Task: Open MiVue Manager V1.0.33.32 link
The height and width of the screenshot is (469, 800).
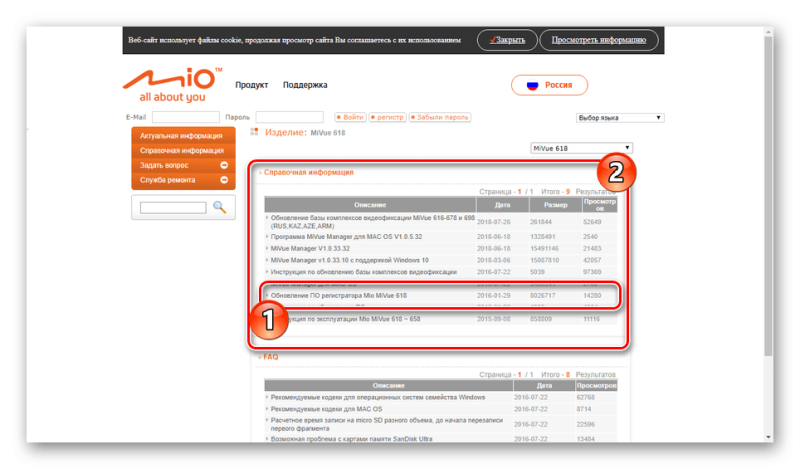Action: (310, 249)
